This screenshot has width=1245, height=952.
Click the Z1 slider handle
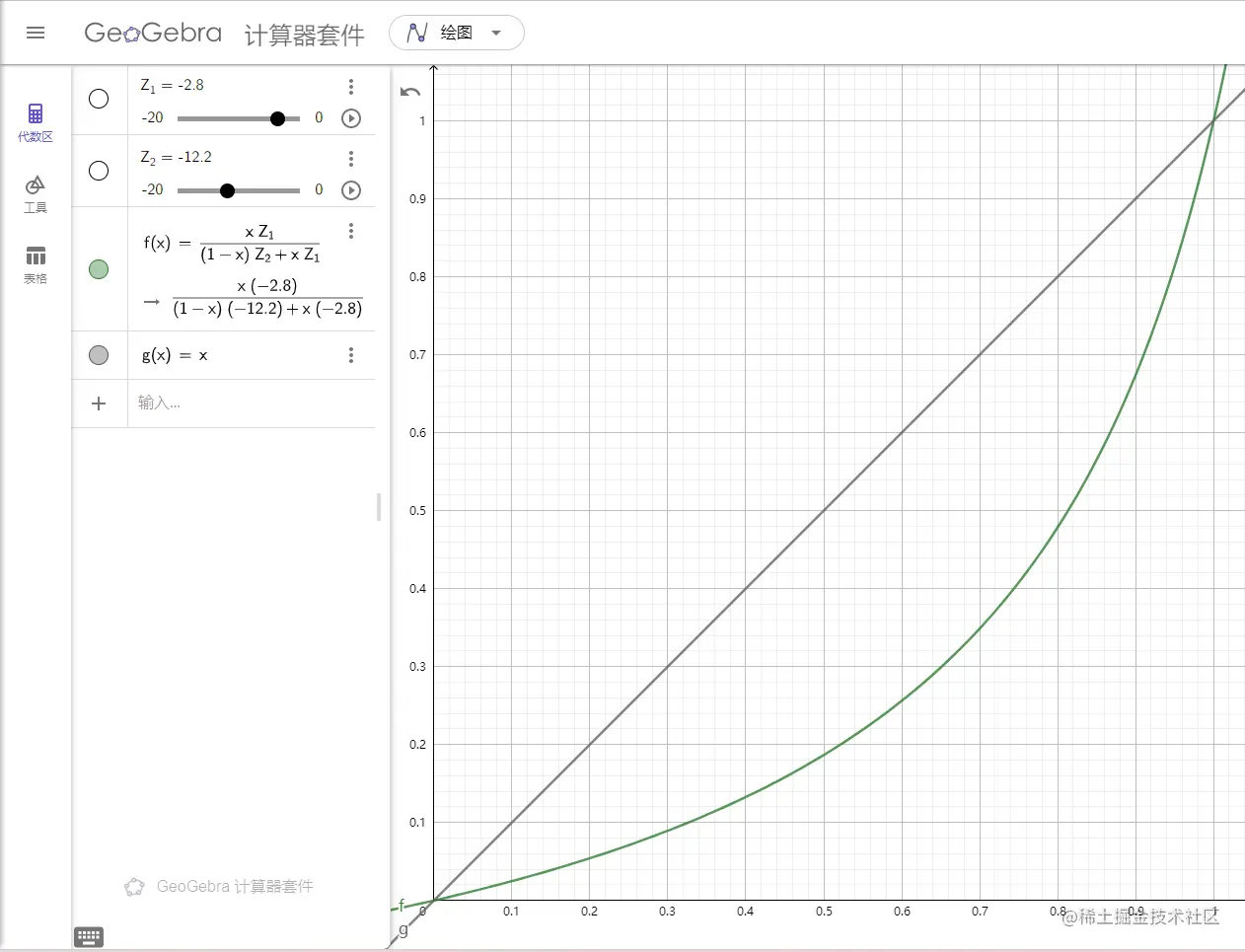point(277,118)
